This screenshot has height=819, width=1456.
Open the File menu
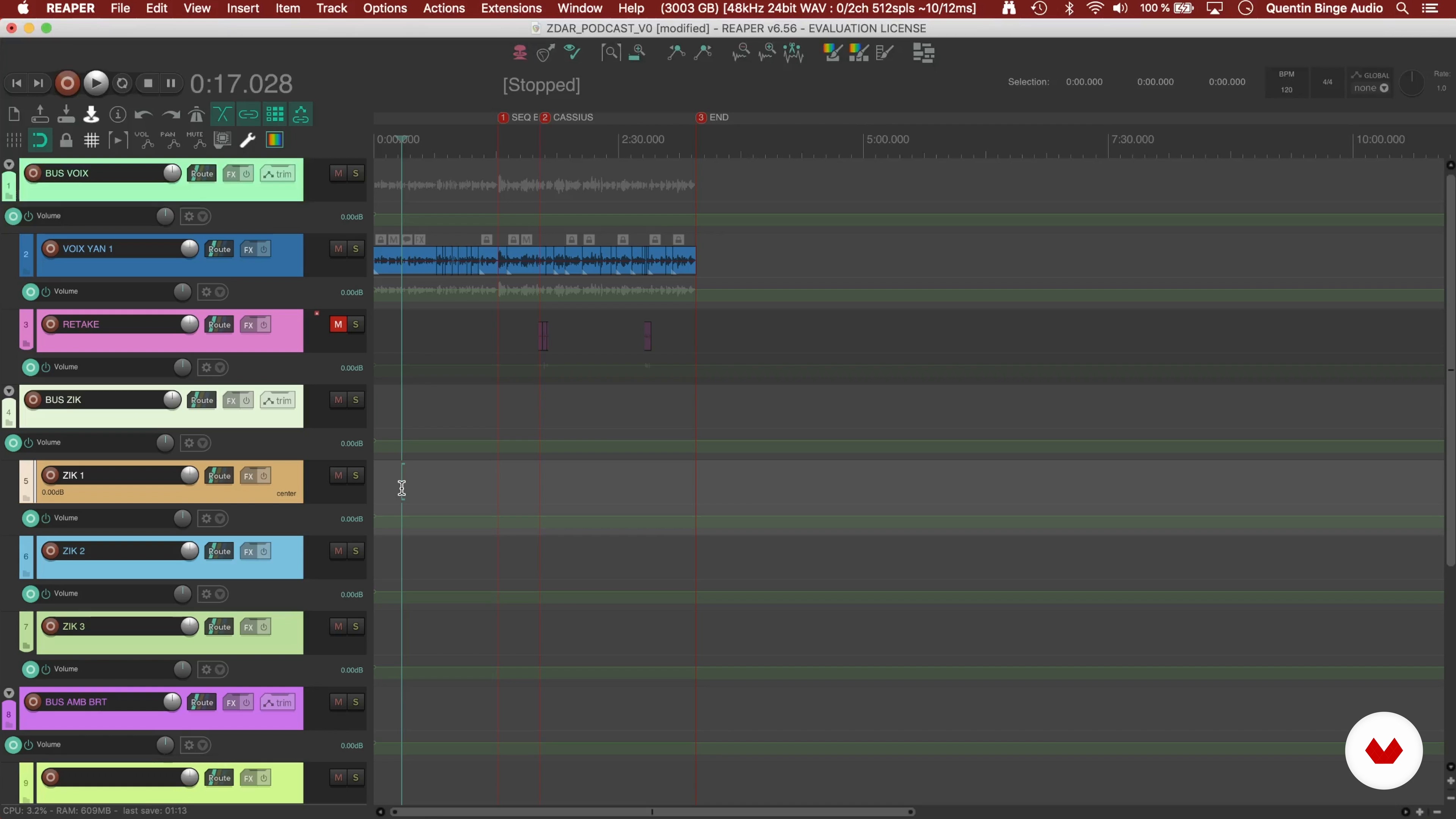(x=120, y=8)
